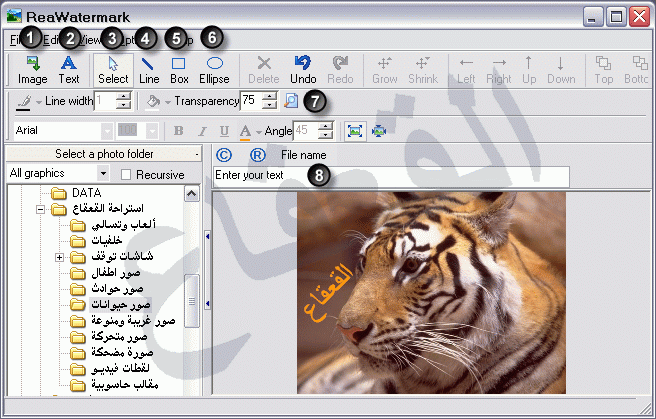Viewport: 656px width, 419px height.
Task: Open the File menu
Action: coord(16,40)
